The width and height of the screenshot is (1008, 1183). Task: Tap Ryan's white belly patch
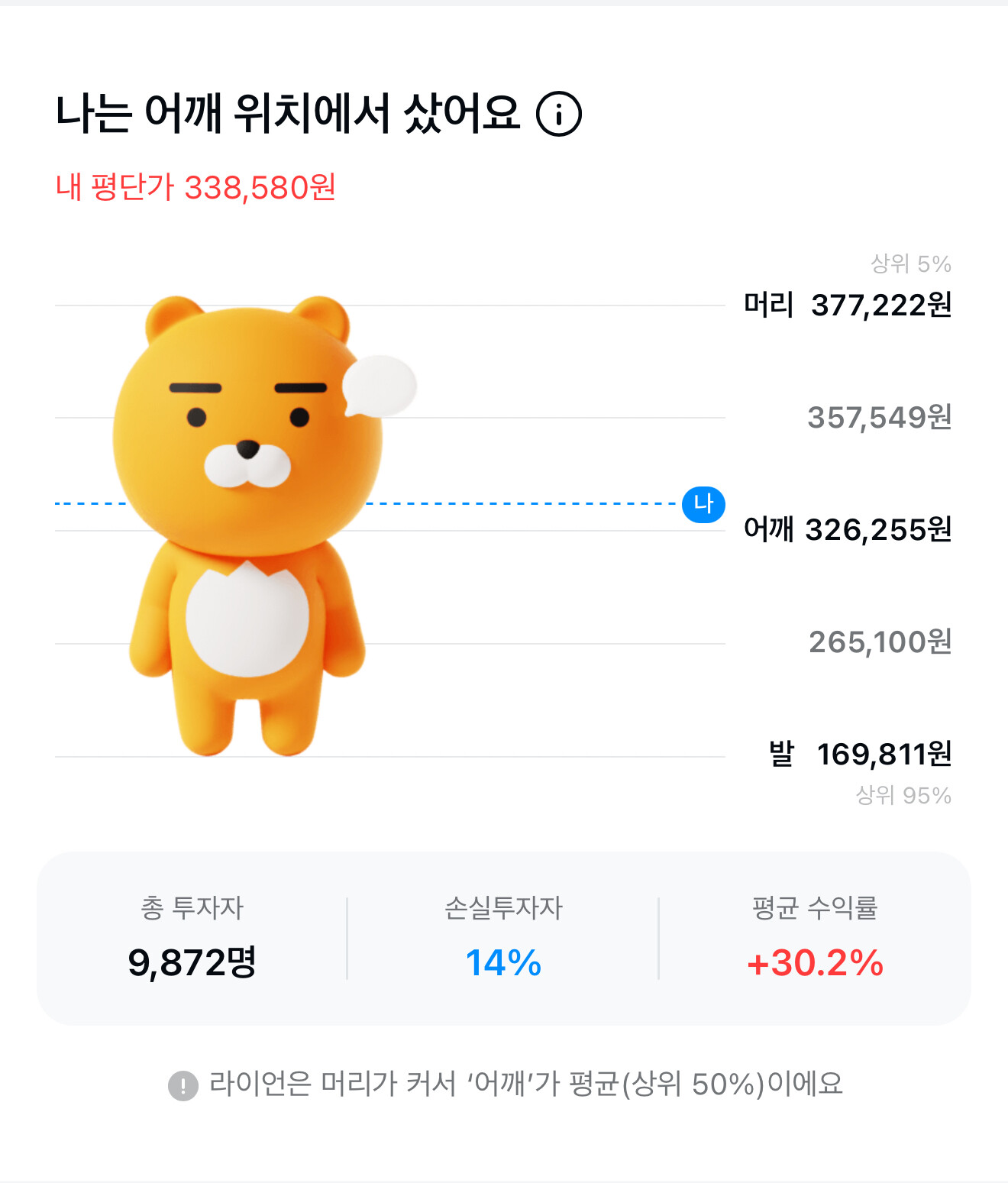click(247, 620)
